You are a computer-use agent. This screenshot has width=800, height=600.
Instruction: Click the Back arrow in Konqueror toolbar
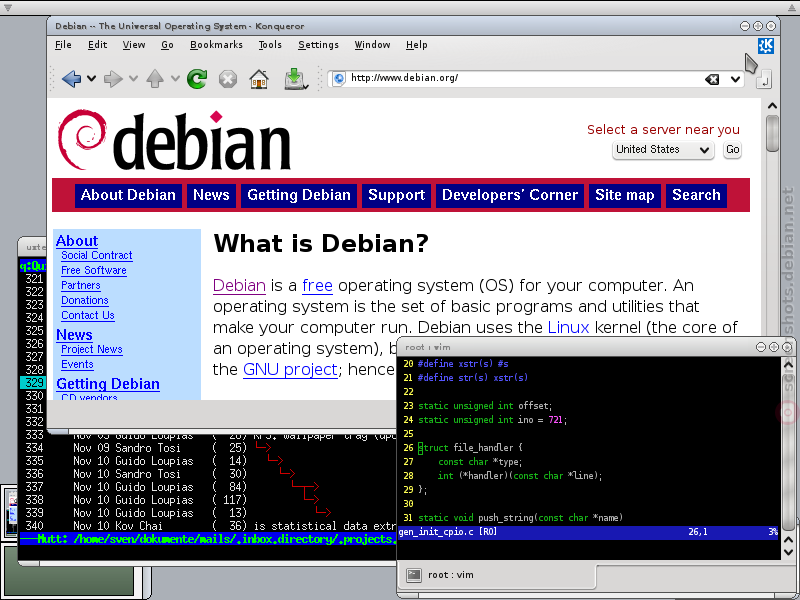click(x=71, y=79)
